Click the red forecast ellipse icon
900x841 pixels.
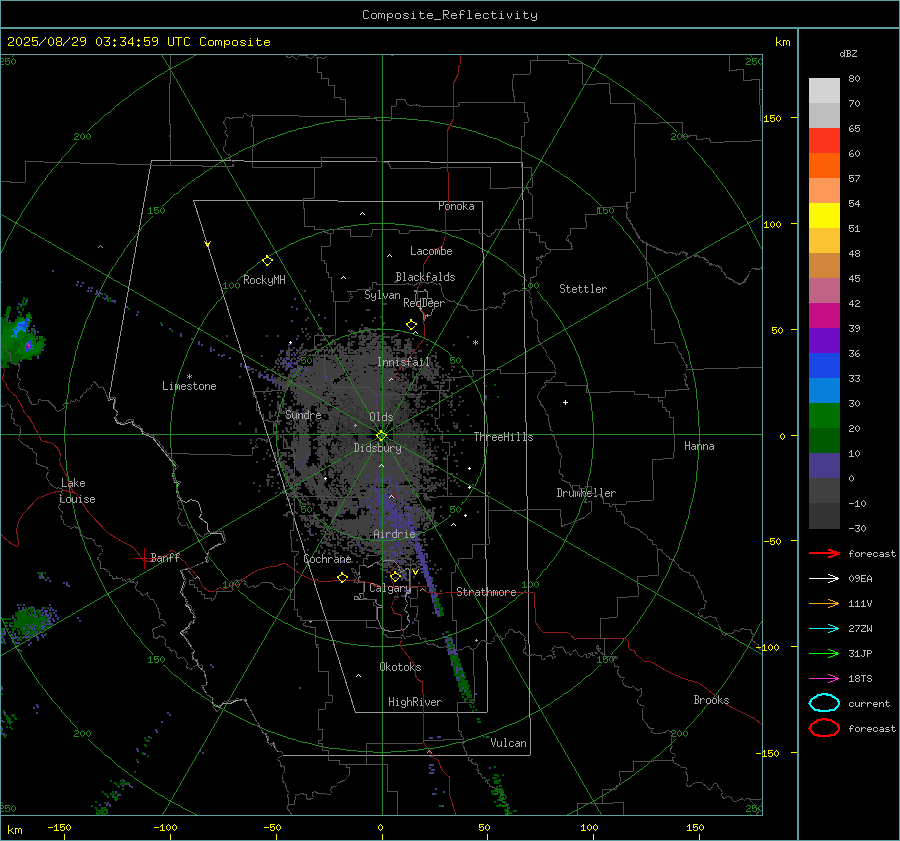(x=824, y=728)
